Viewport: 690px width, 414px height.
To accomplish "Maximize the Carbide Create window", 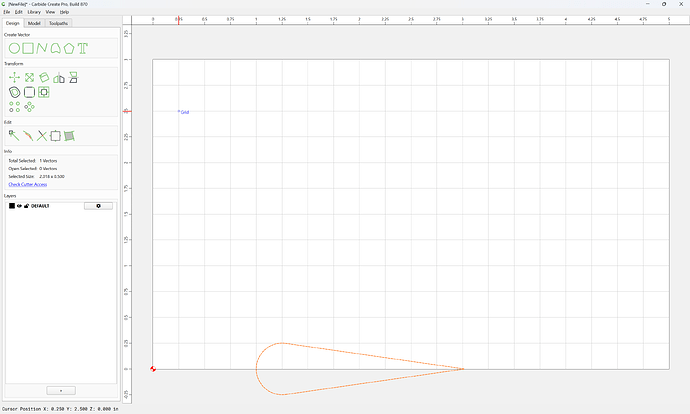I will 664,4.
